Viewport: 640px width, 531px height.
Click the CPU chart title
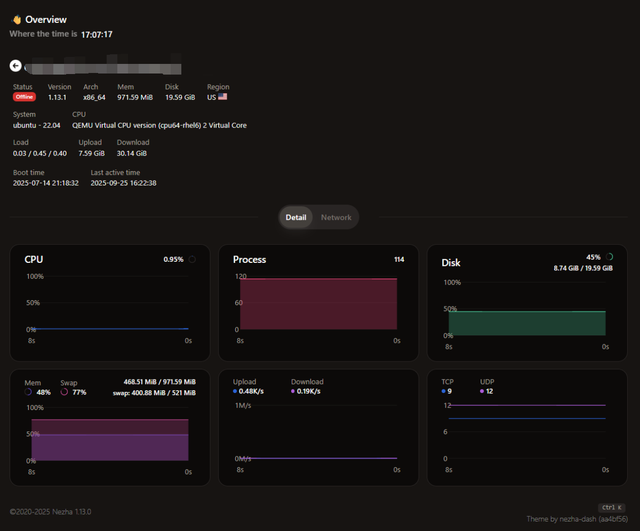point(33,259)
